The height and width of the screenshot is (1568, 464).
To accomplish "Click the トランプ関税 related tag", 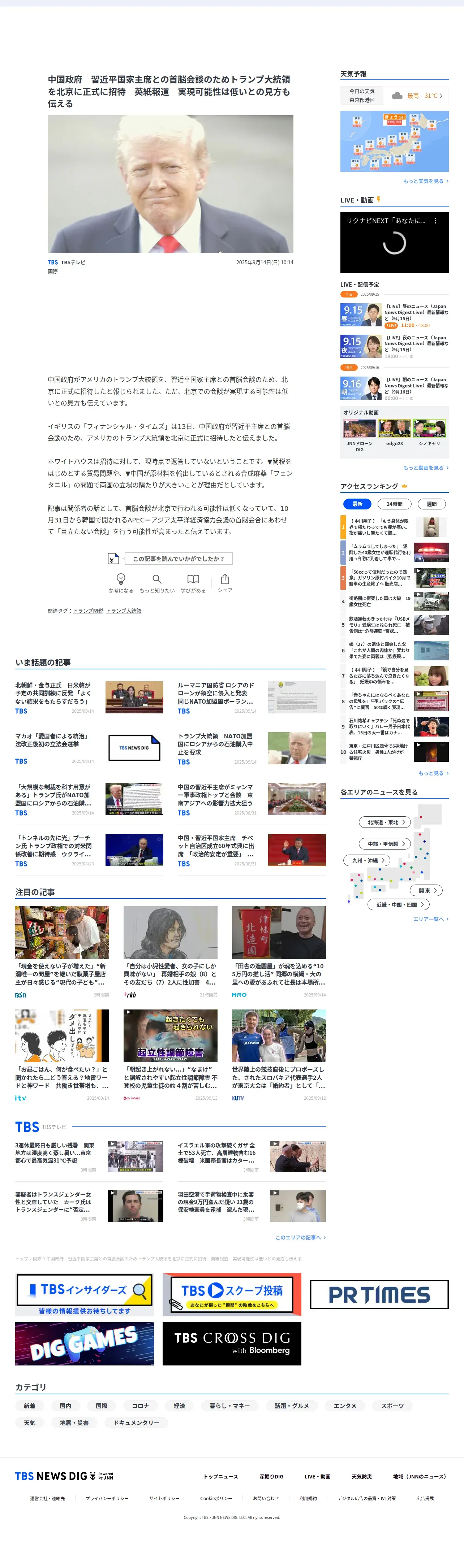I will (88, 611).
